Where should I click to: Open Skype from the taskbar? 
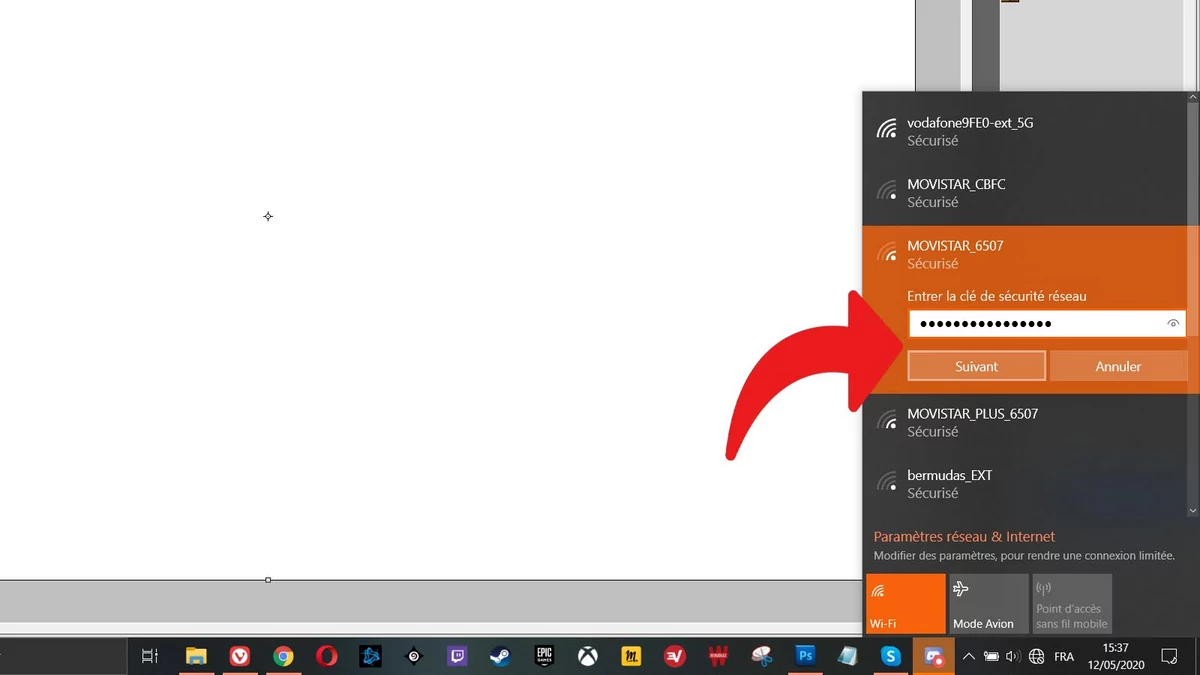click(891, 657)
